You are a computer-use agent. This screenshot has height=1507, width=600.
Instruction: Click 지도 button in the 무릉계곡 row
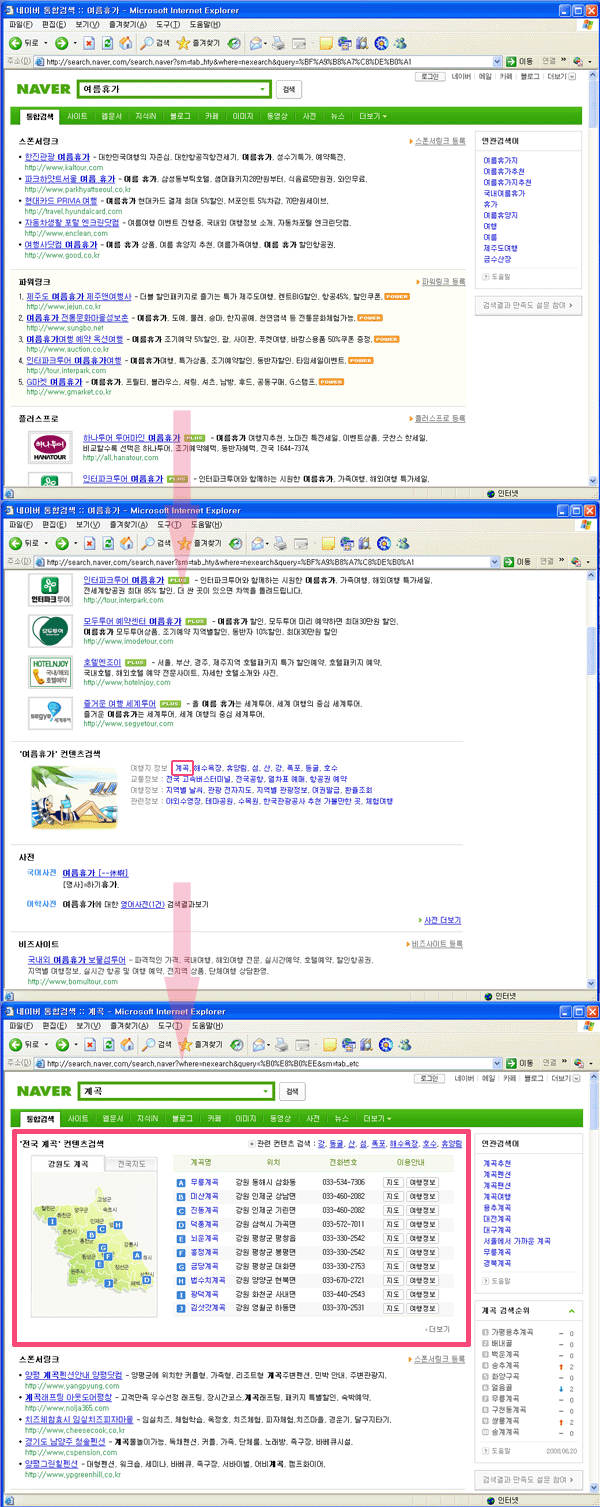click(x=392, y=1181)
